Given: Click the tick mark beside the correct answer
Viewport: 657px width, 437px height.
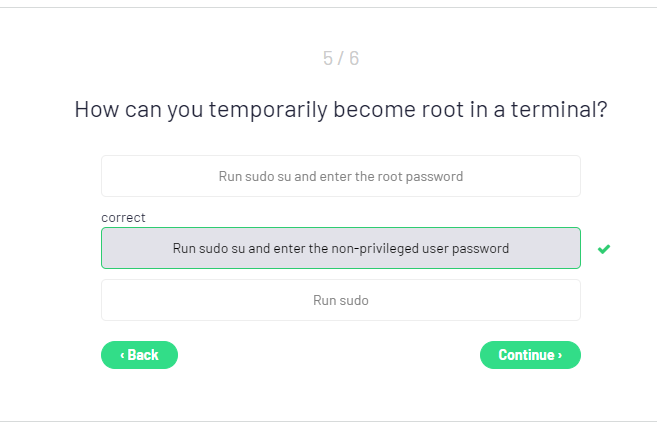Looking at the screenshot, I should coord(603,249).
